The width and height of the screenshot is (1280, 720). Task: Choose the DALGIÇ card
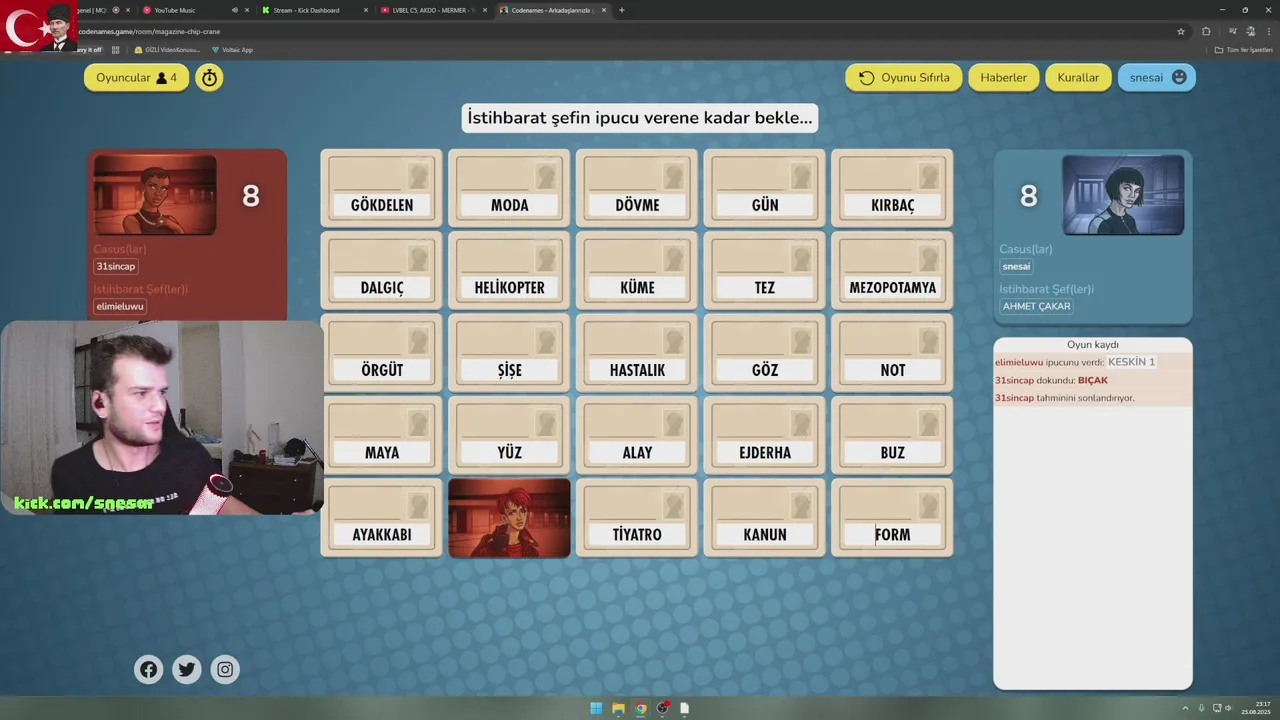381,270
